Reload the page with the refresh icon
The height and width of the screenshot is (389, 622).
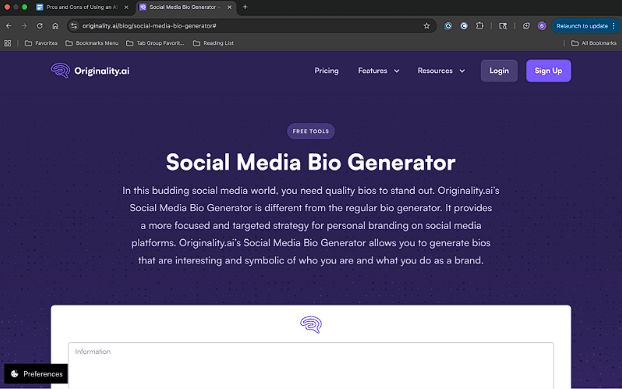pyautogui.click(x=40, y=26)
